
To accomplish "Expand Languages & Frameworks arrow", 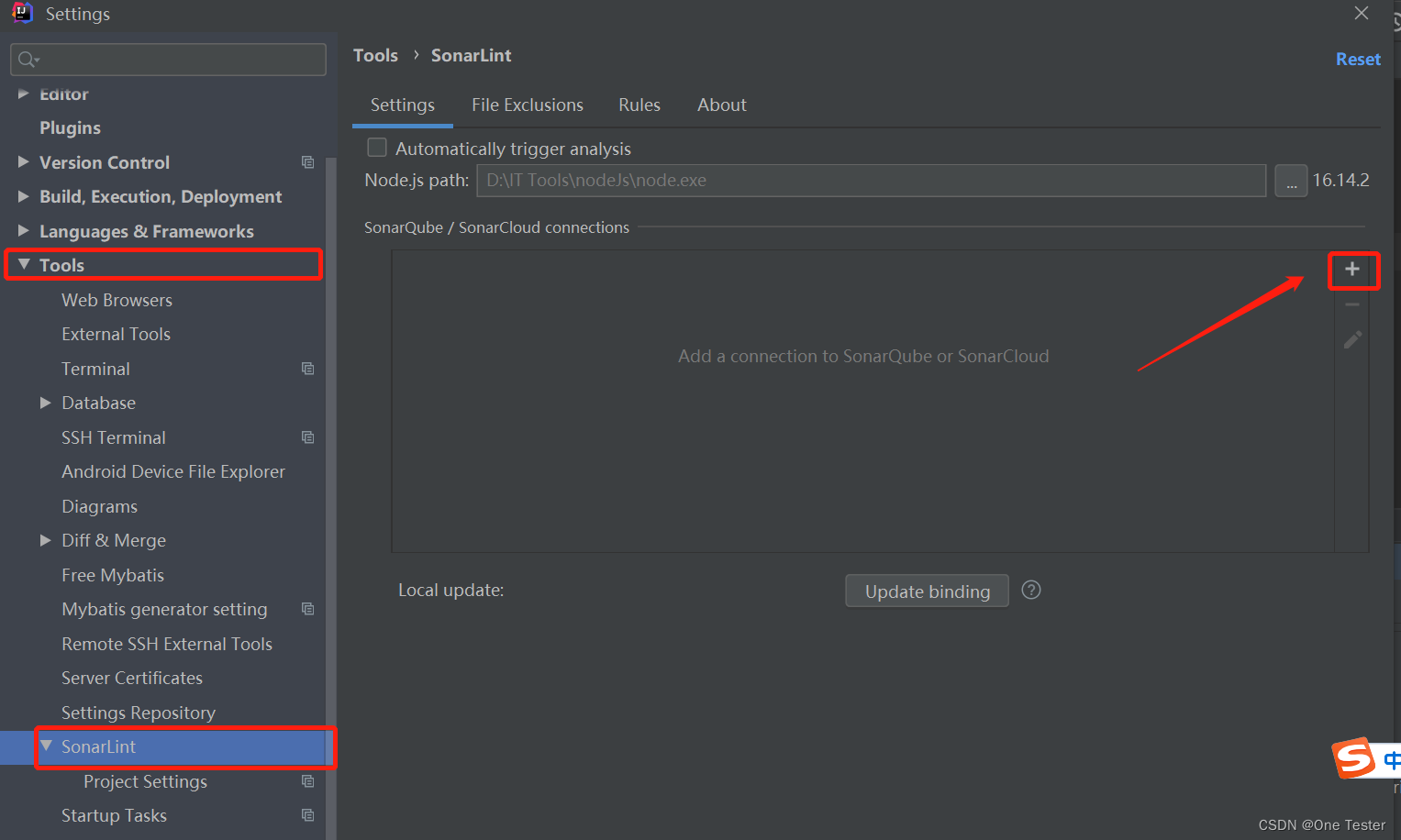I will pyautogui.click(x=24, y=231).
